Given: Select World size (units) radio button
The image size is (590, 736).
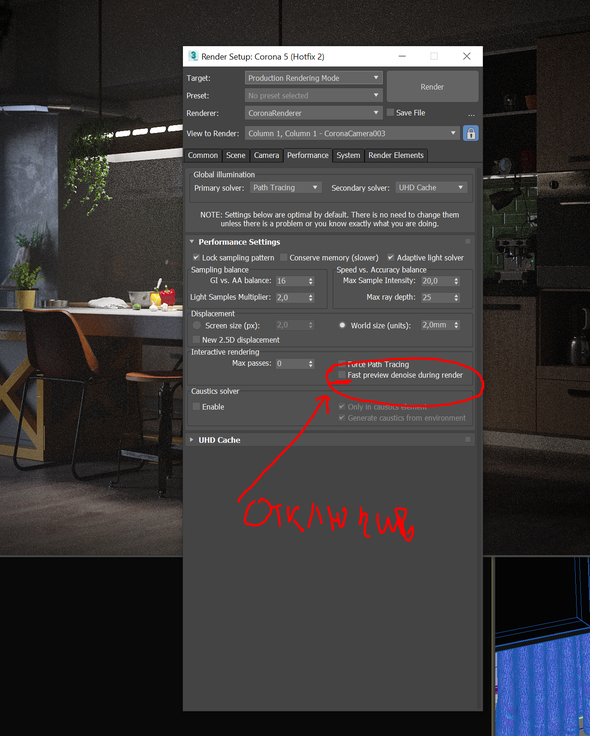Looking at the screenshot, I should [342, 325].
